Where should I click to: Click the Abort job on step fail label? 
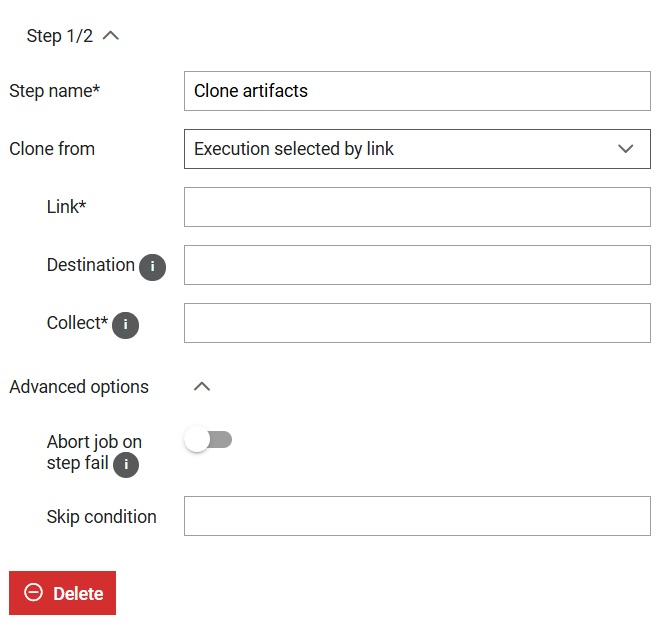[94, 452]
